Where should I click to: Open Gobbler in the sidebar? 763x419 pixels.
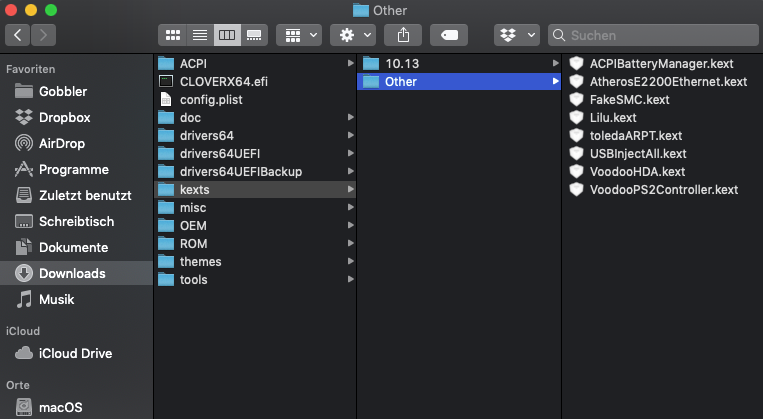coord(76,91)
